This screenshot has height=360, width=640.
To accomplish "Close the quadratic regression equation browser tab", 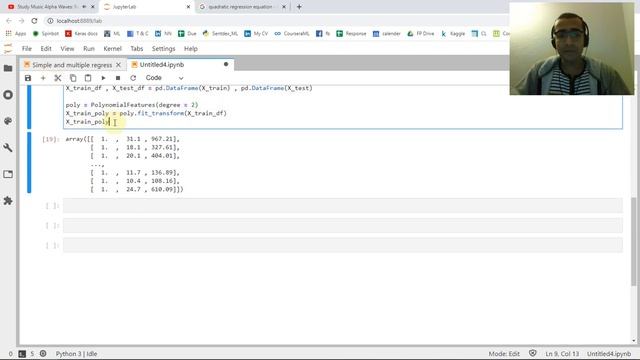I will (x=284, y=7).
